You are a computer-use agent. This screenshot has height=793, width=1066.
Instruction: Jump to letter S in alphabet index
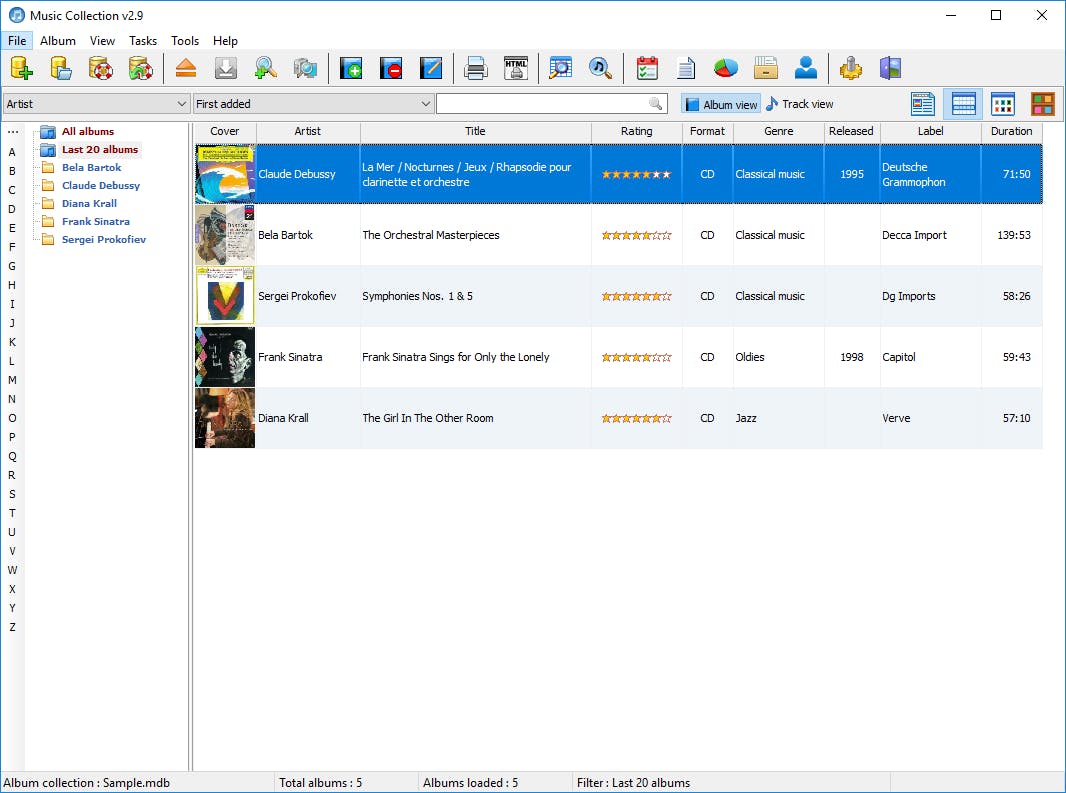12,494
